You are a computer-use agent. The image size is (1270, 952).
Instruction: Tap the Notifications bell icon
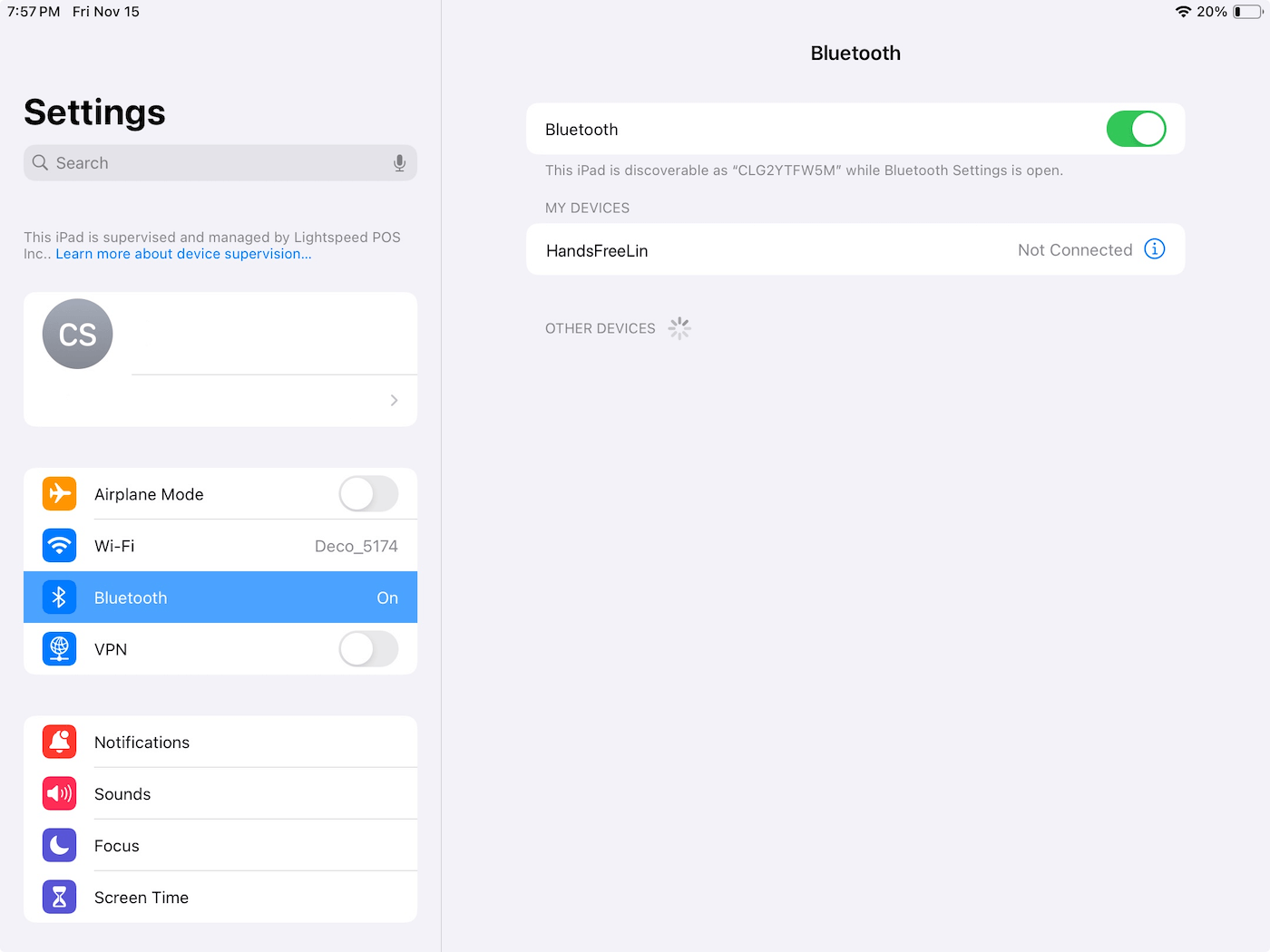point(59,742)
